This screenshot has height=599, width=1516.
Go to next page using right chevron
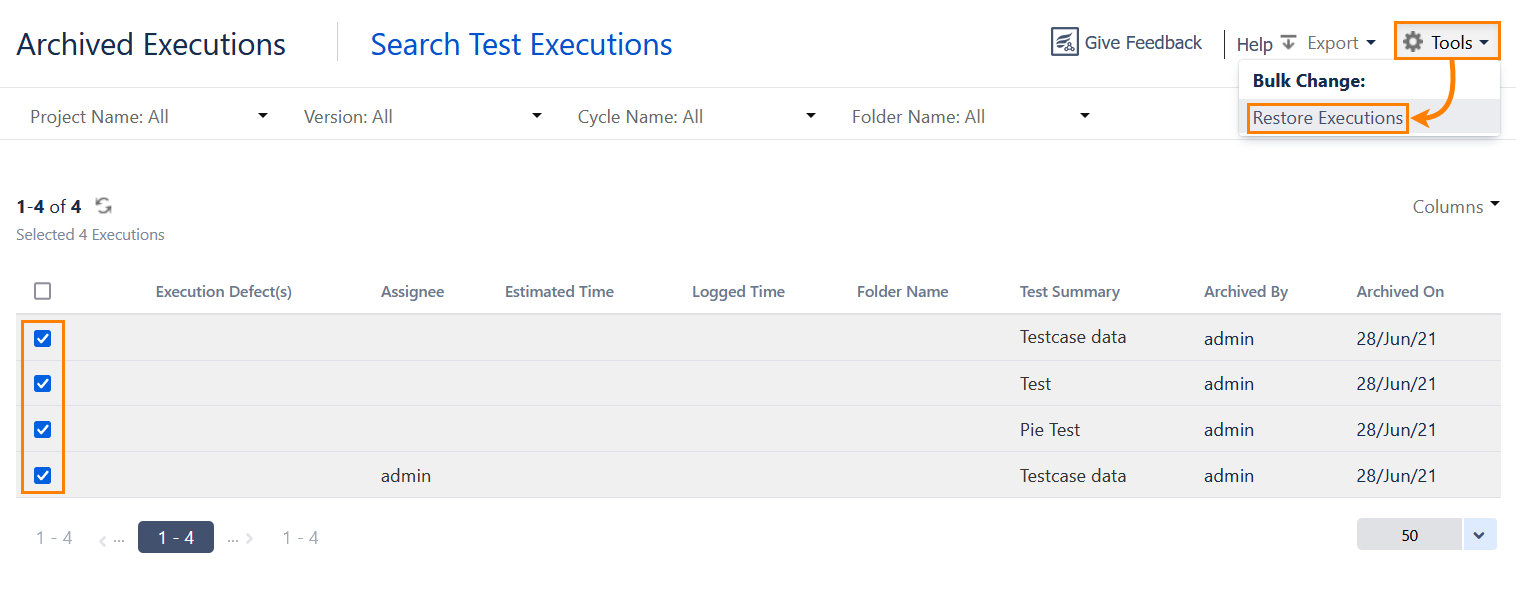(x=249, y=539)
